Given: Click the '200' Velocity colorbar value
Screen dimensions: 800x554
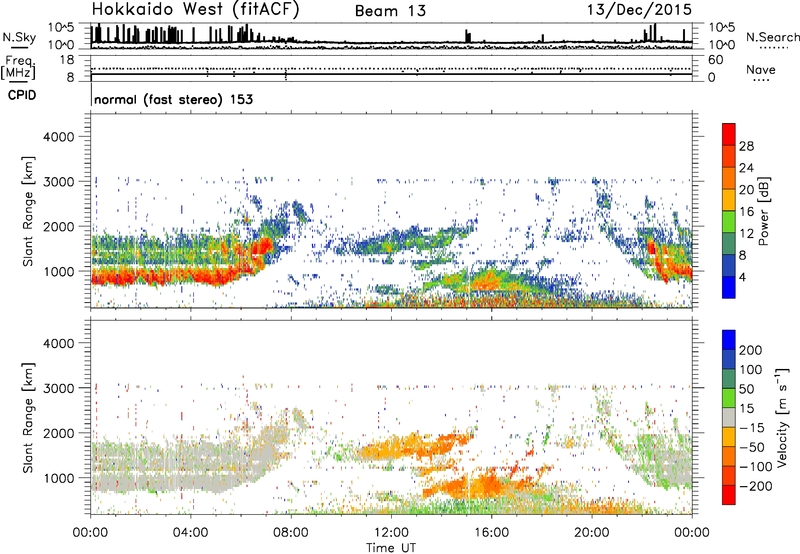Looking at the screenshot, I should (x=751, y=350).
